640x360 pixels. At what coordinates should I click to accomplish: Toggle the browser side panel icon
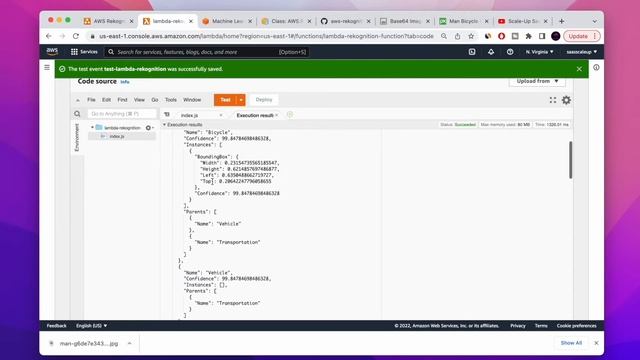(x=542, y=36)
